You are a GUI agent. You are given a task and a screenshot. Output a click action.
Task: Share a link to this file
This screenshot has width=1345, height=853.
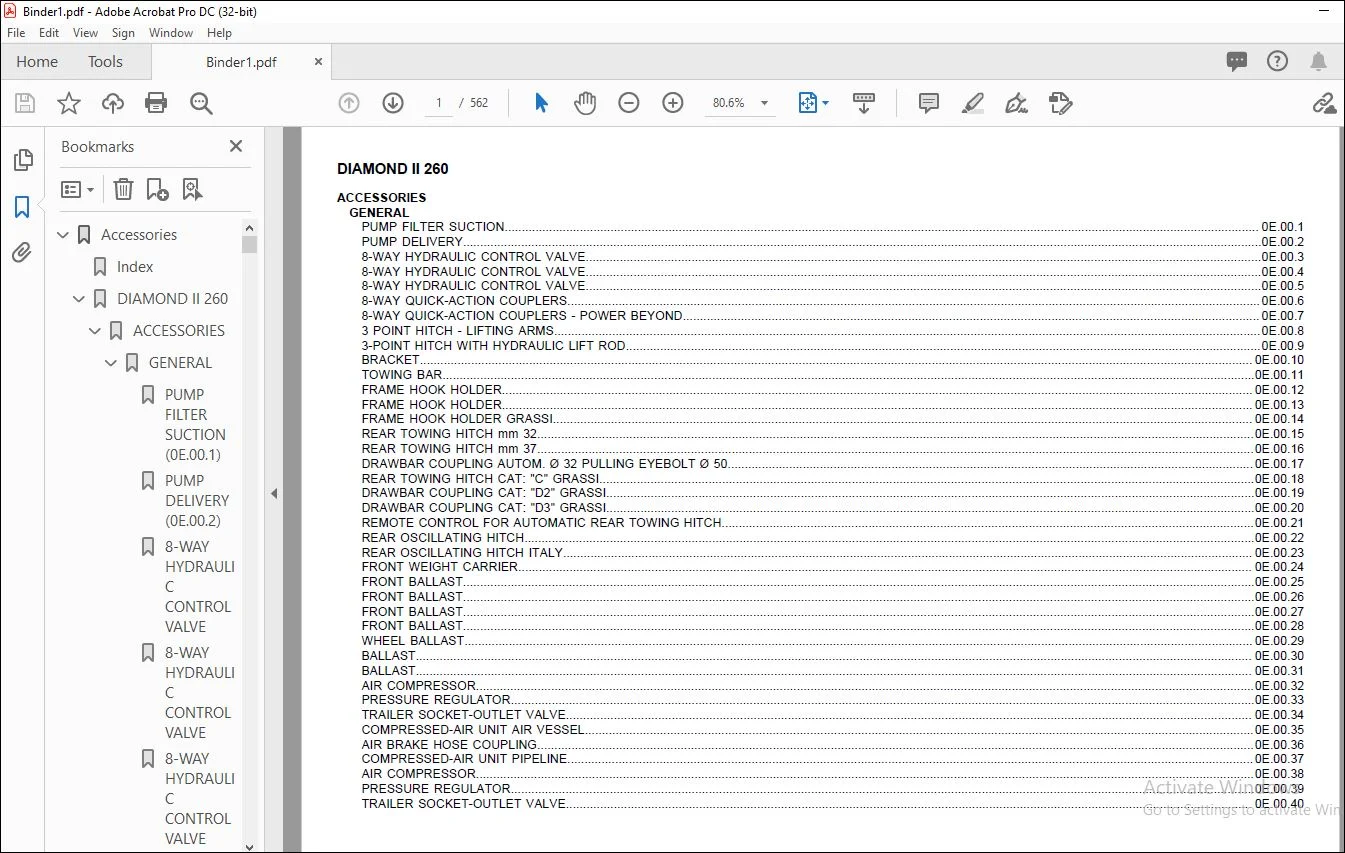1324,103
